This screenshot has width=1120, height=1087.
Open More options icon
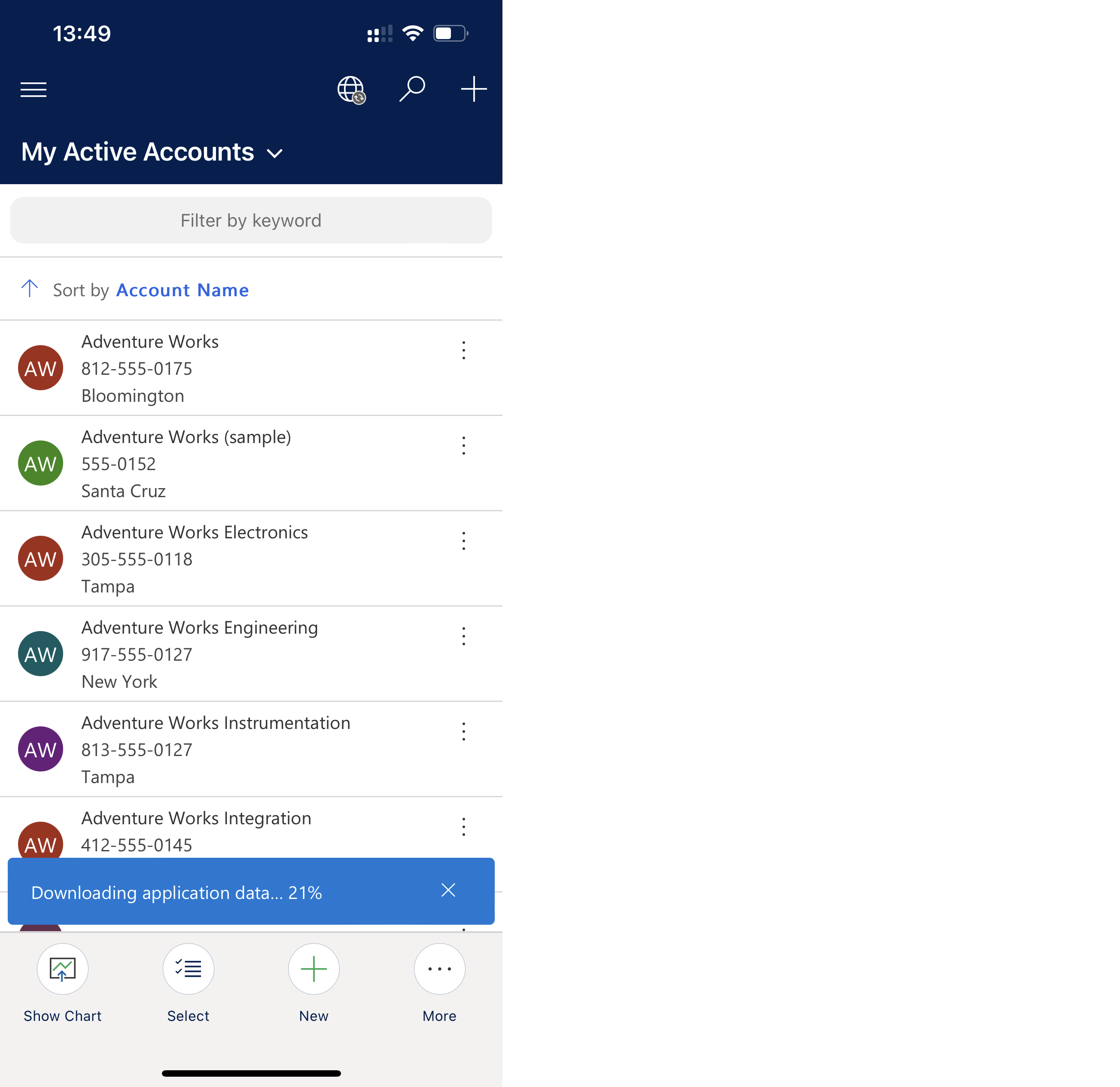[438, 969]
